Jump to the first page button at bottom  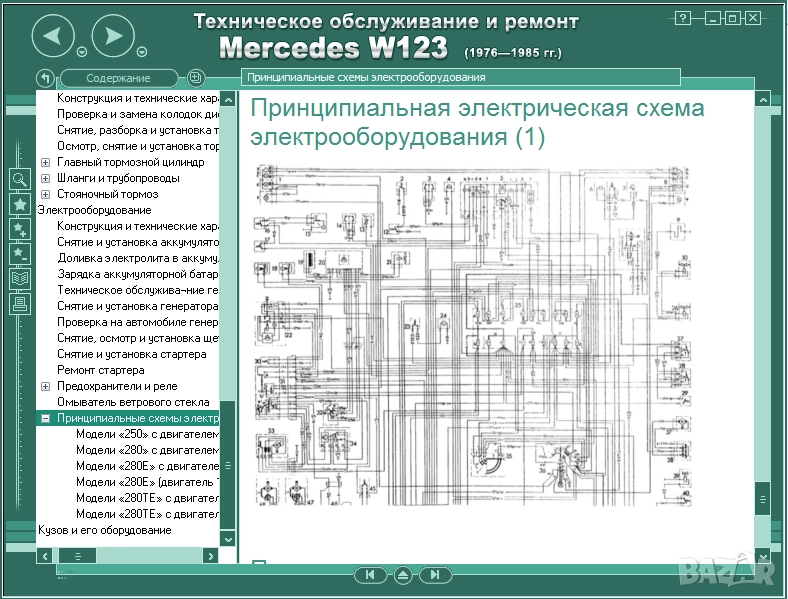tap(370, 575)
